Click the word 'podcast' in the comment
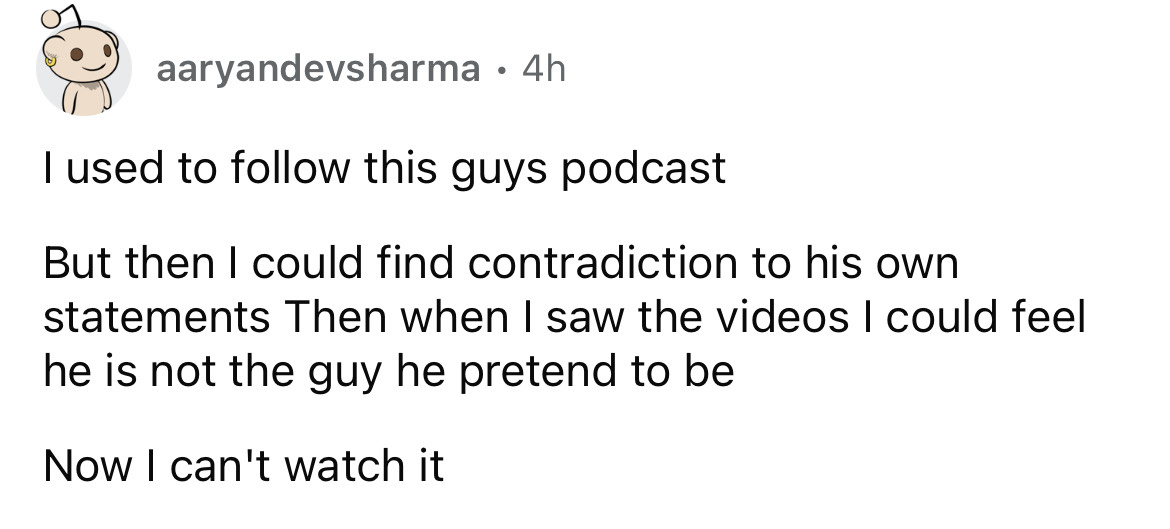This screenshot has height=529, width=1170. [642, 169]
